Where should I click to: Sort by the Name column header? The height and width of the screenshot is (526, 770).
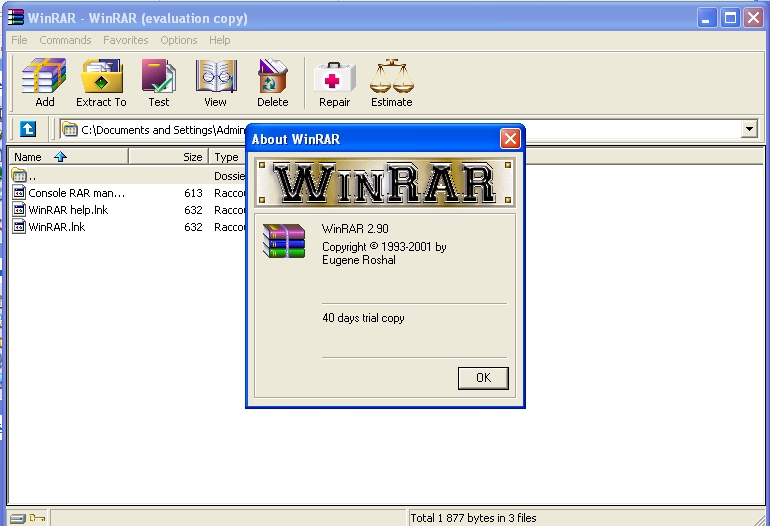(x=68, y=157)
